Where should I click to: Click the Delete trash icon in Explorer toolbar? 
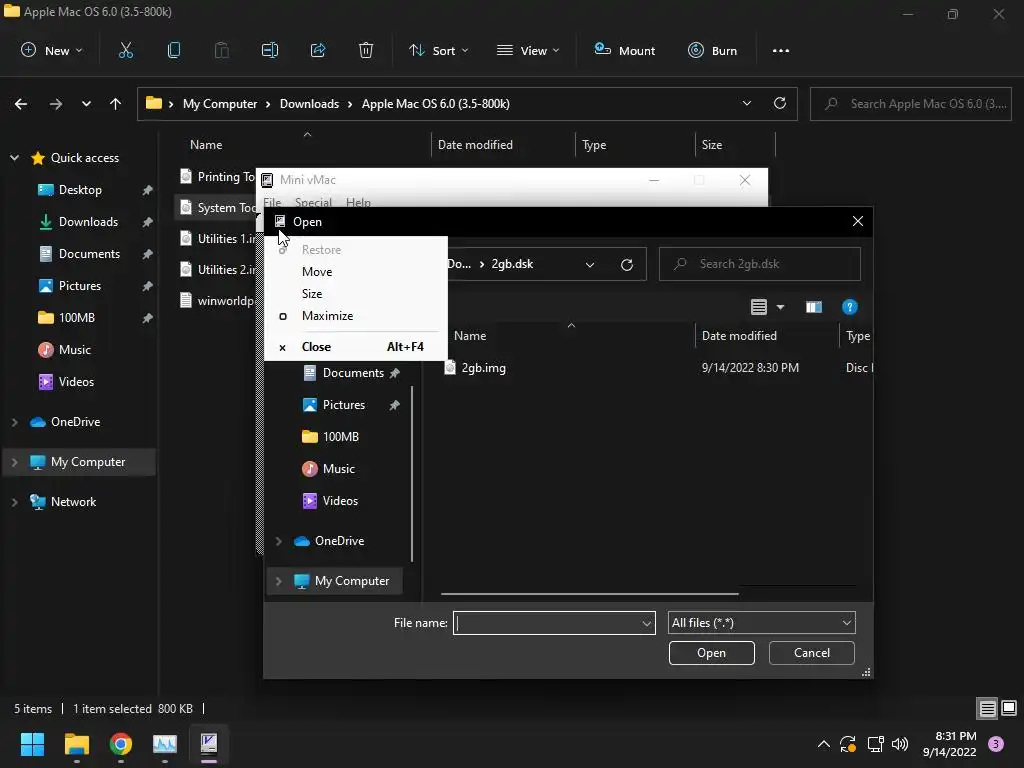[x=366, y=50]
